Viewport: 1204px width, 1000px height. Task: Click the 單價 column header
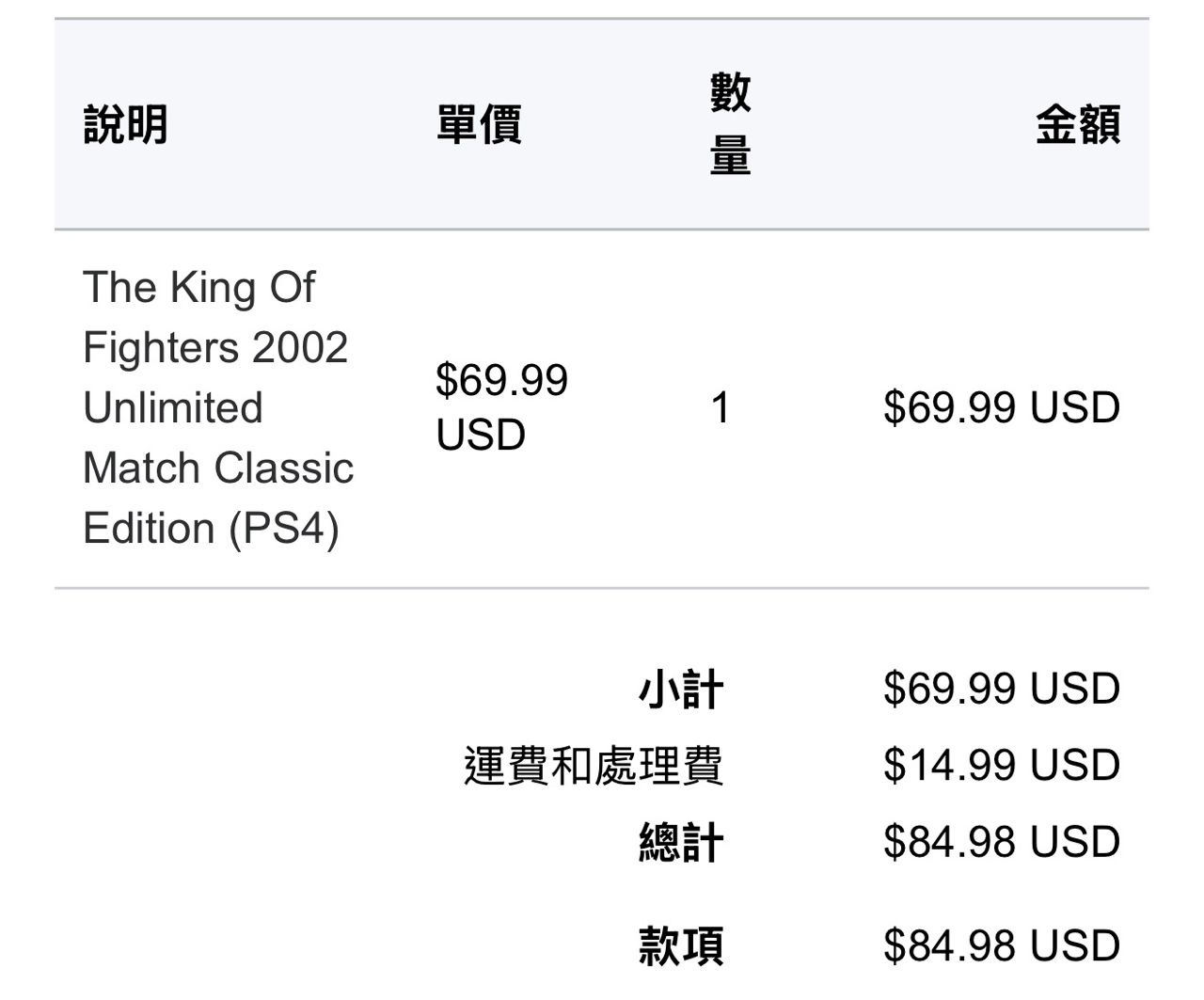click(479, 124)
